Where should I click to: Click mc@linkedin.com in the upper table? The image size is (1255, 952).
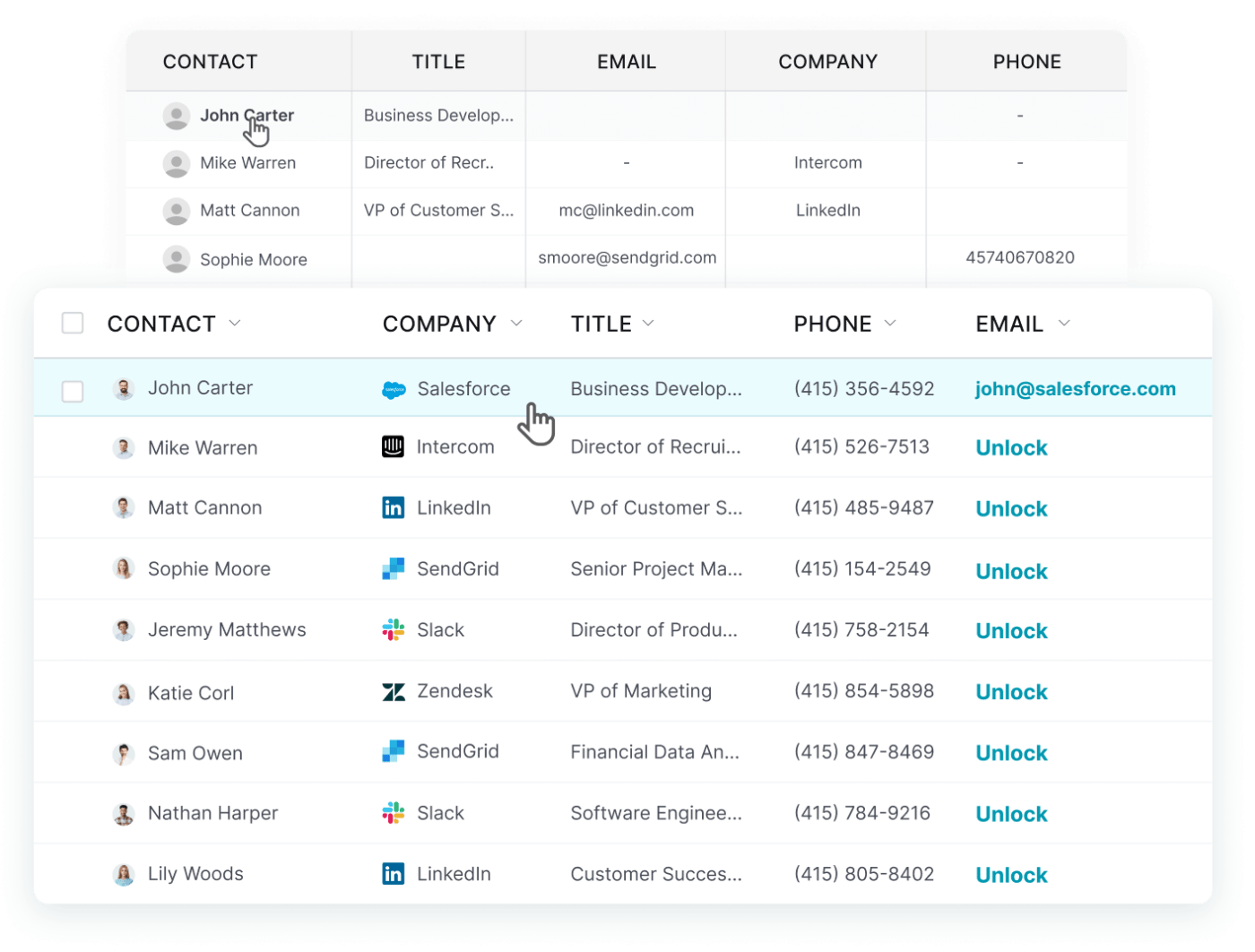click(627, 211)
